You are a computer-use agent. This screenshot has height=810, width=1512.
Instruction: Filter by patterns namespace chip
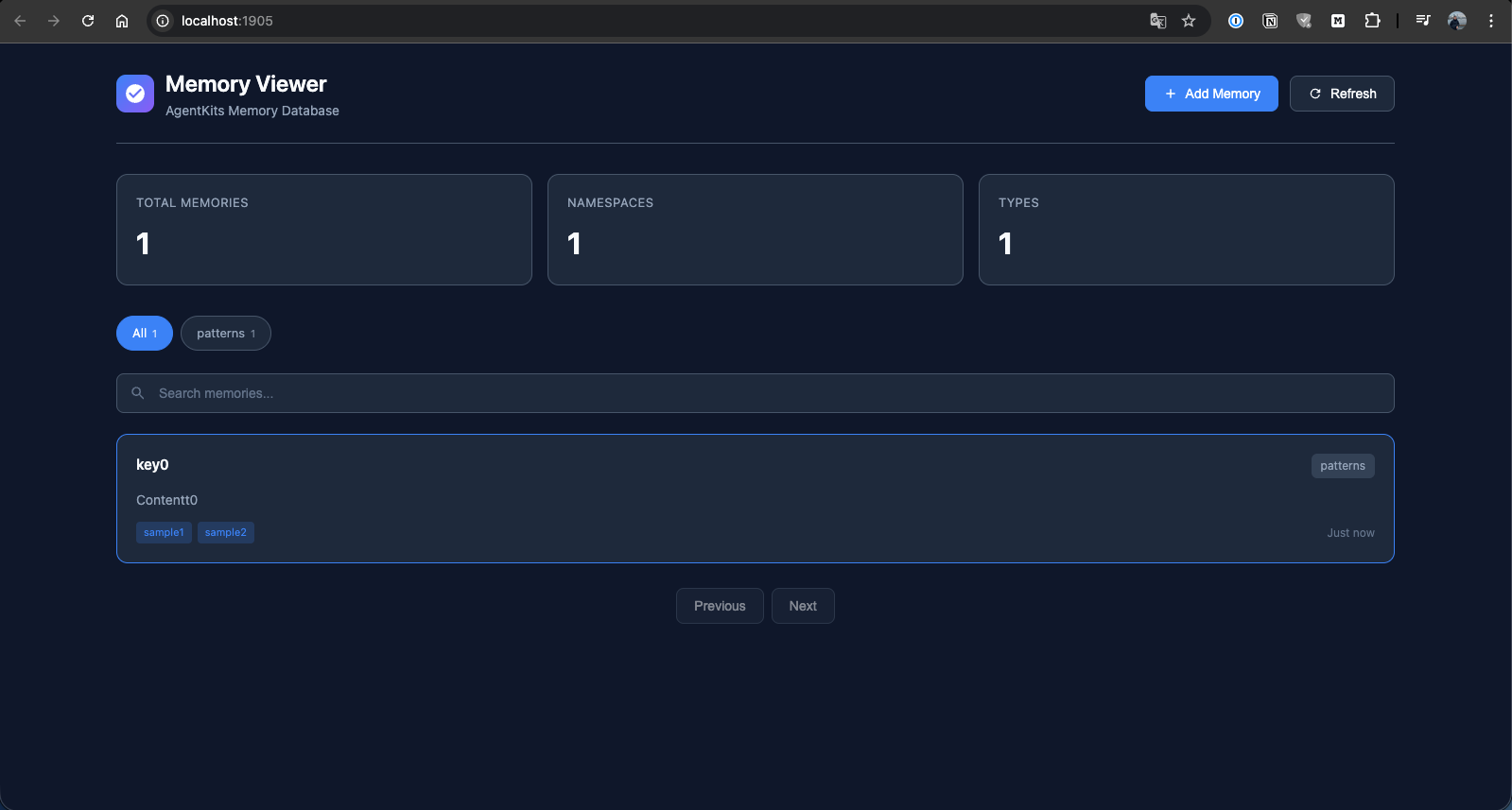tap(226, 333)
